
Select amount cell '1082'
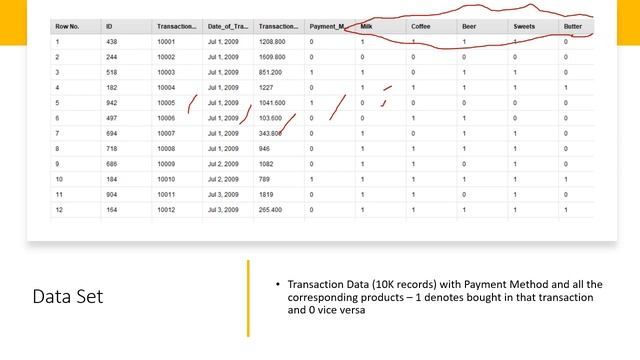pyautogui.click(x=266, y=164)
